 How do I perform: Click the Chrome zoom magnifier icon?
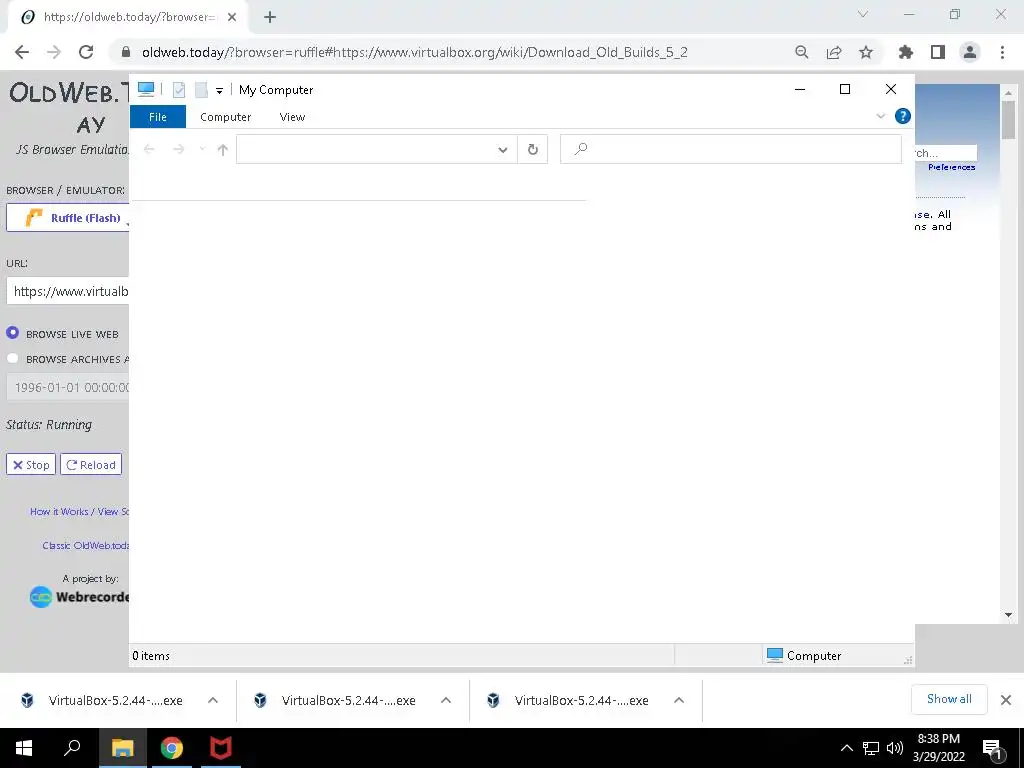click(802, 52)
